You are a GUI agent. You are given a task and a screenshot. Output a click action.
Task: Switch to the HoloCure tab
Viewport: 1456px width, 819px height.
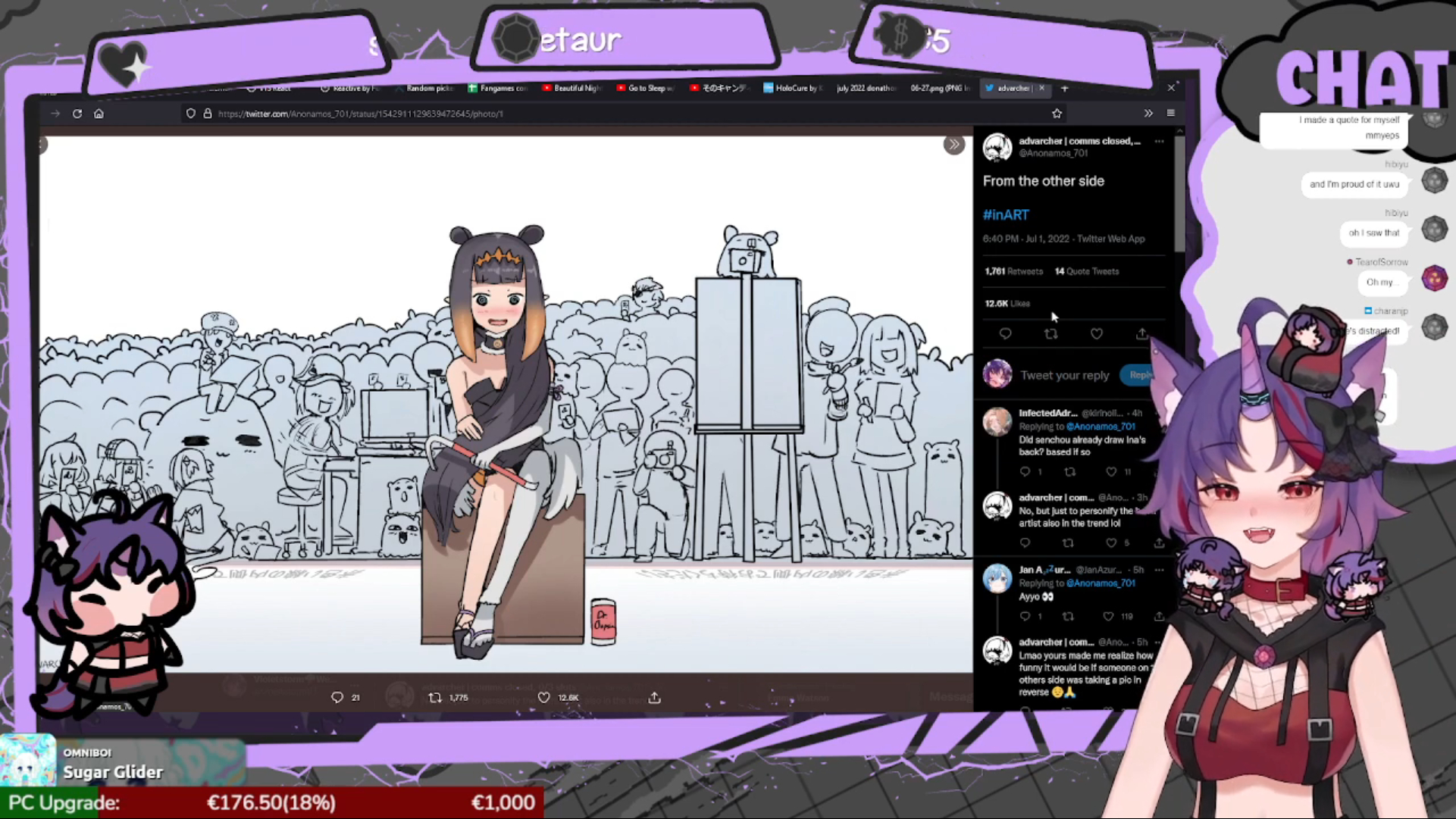coord(793,89)
